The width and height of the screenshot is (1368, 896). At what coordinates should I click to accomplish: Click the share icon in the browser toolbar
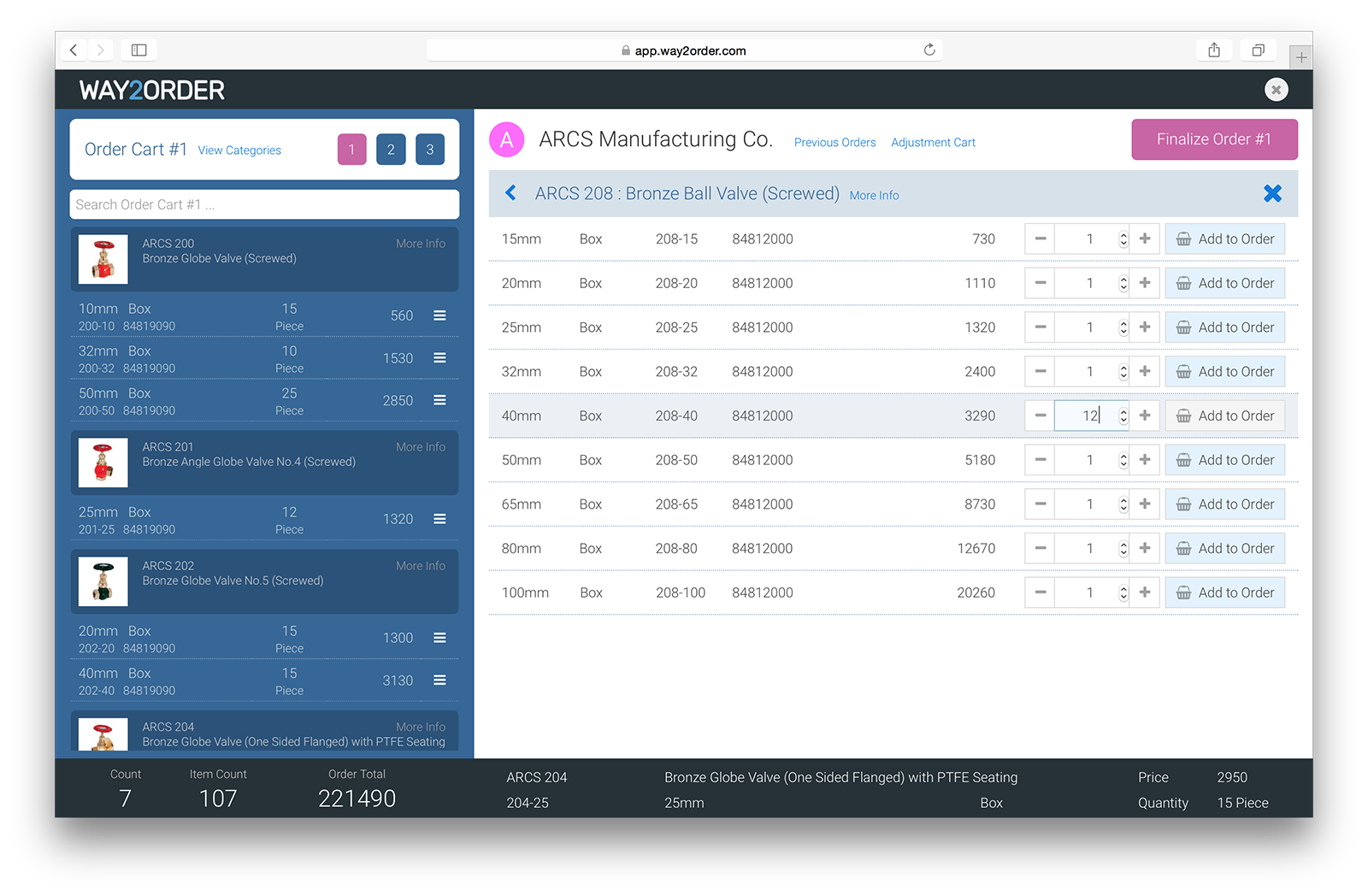(1213, 50)
